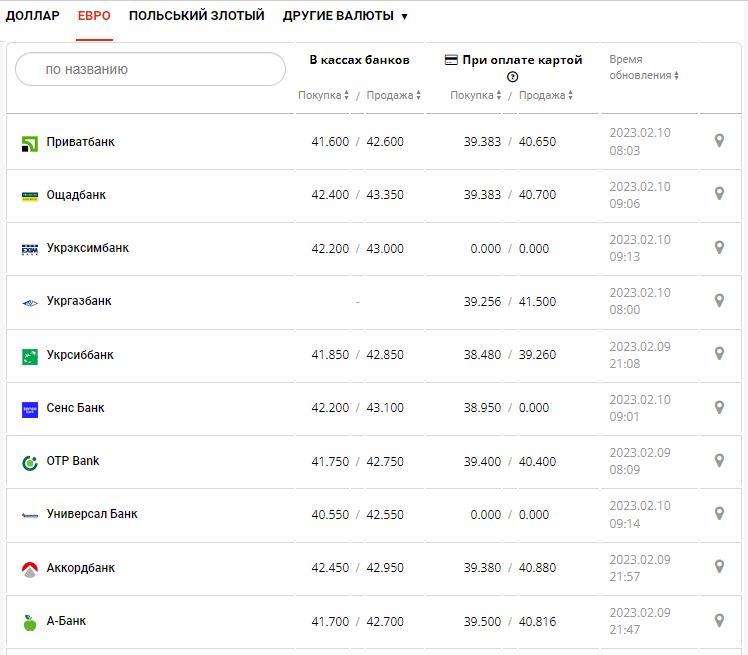Switch to the ДОЛЛАР tab

click(x=32, y=16)
